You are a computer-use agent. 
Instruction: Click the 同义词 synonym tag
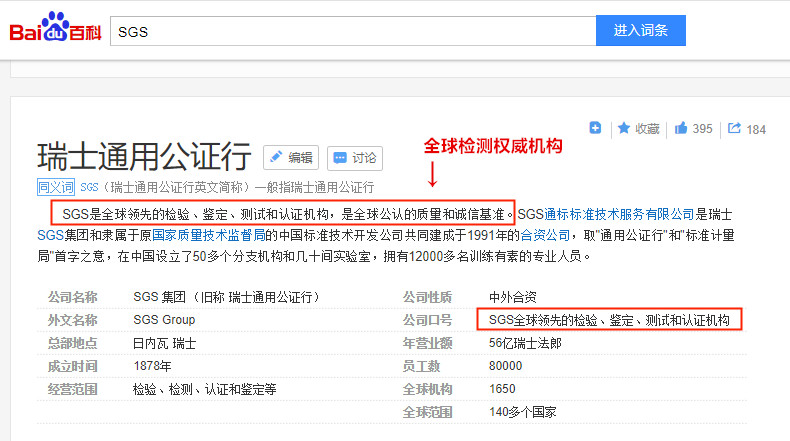pyautogui.click(x=56, y=187)
